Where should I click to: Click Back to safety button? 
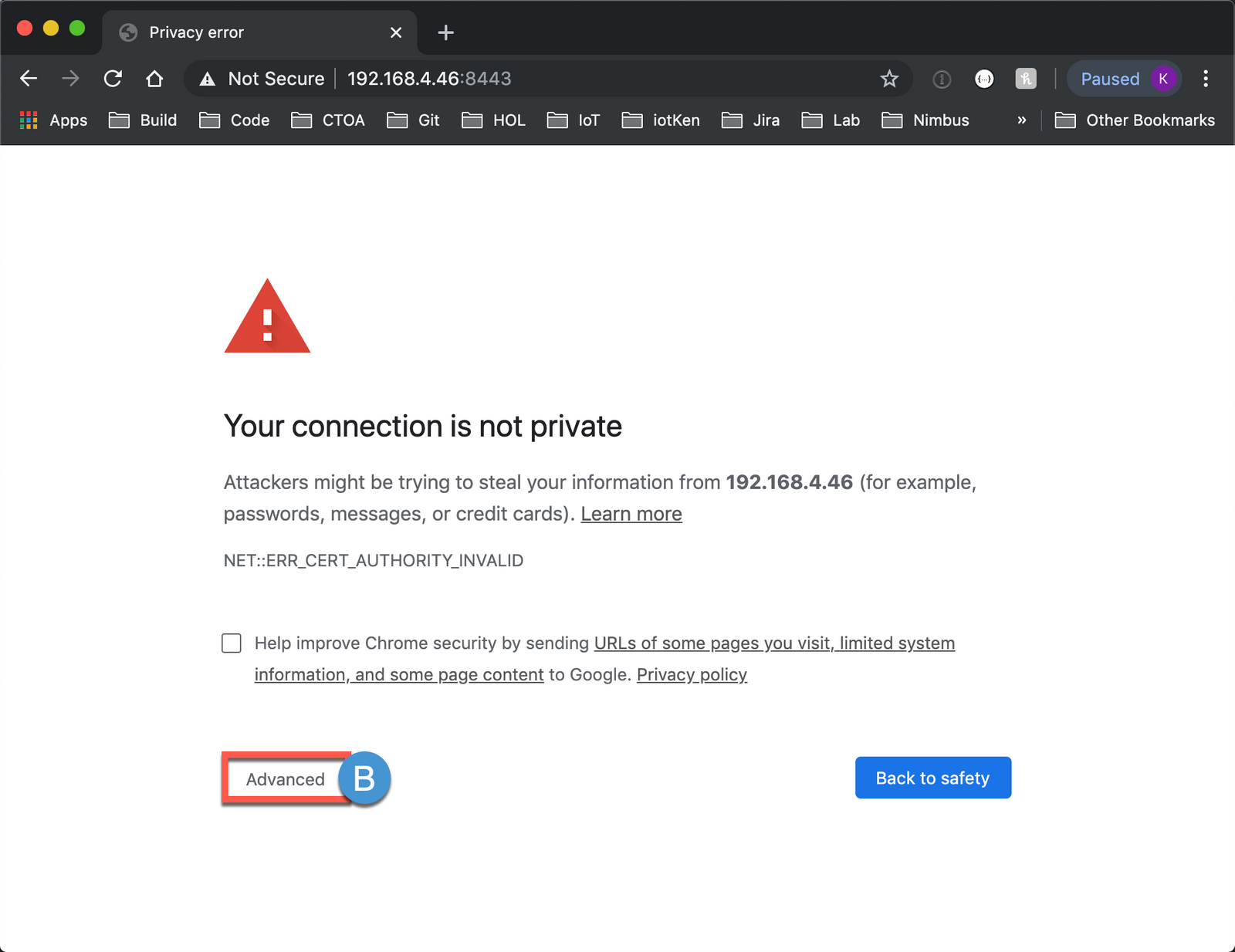tap(932, 778)
